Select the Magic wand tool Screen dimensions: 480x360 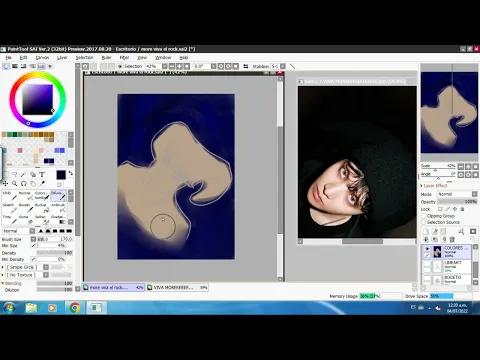coord(24,174)
